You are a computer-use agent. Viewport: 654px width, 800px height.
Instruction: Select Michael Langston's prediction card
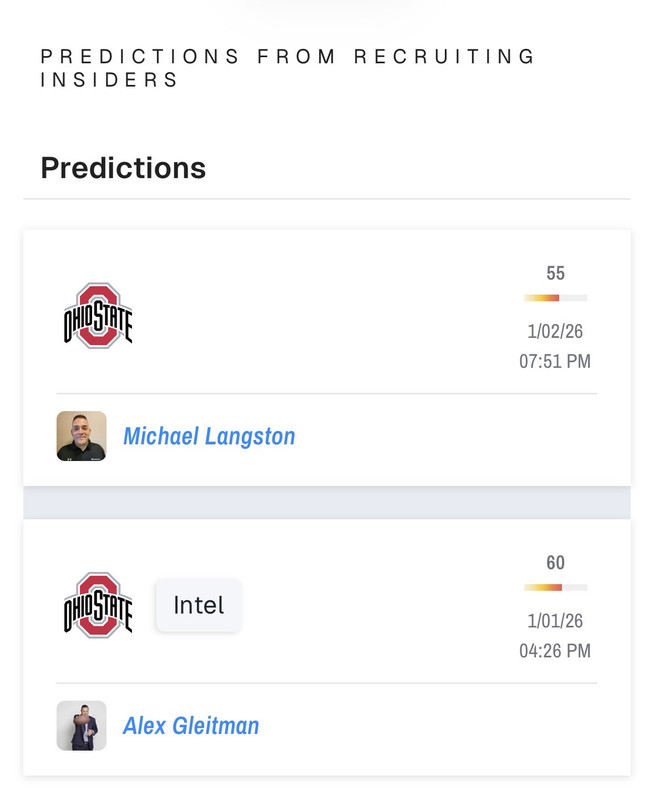[x=327, y=358]
